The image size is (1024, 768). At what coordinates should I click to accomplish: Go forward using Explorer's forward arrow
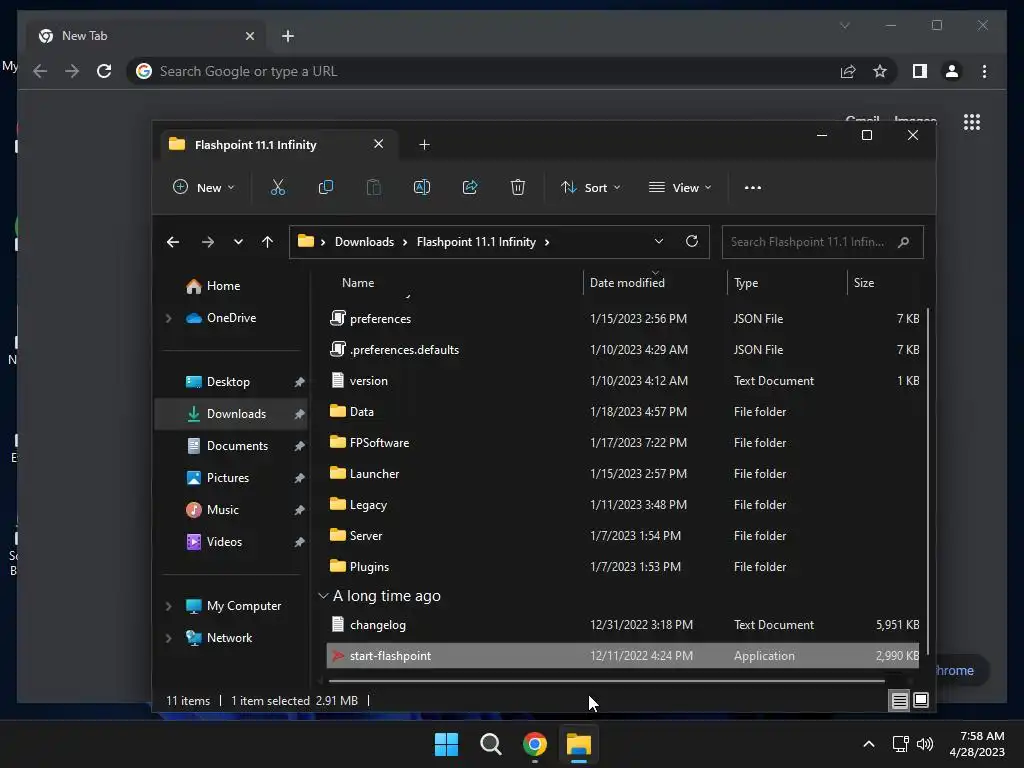coord(208,242)
